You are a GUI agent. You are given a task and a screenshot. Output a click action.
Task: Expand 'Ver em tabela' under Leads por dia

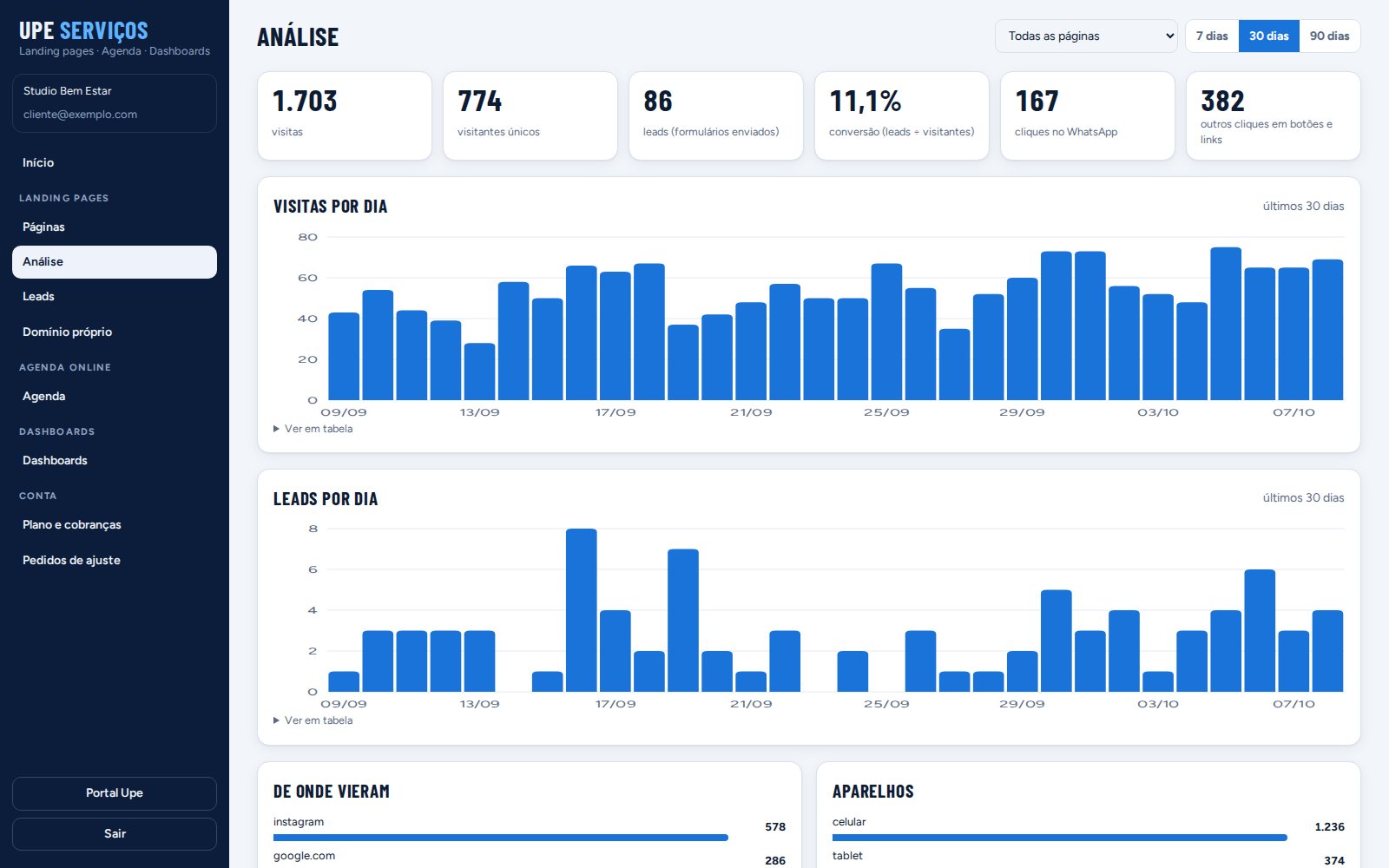coord(313,720)
